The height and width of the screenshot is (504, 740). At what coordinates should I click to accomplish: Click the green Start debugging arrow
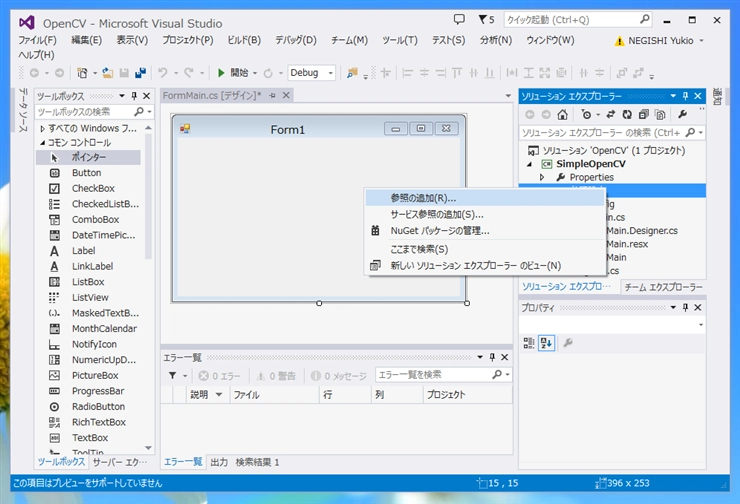221,73
